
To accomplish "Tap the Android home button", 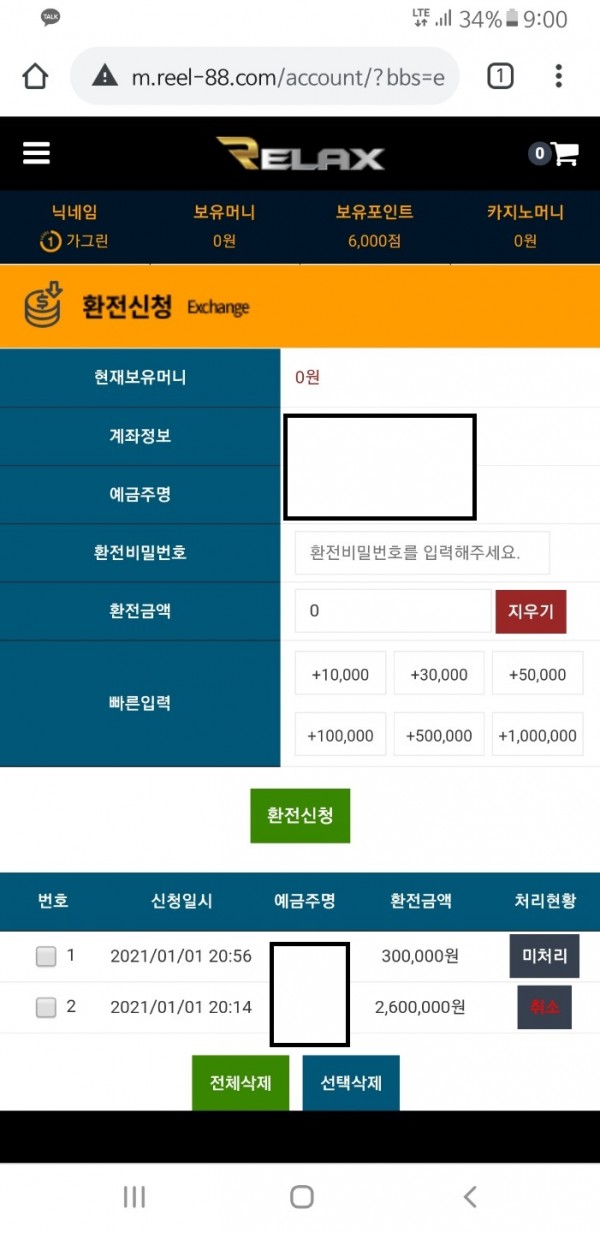I will pyautogui.click(x=301, y=1196).
